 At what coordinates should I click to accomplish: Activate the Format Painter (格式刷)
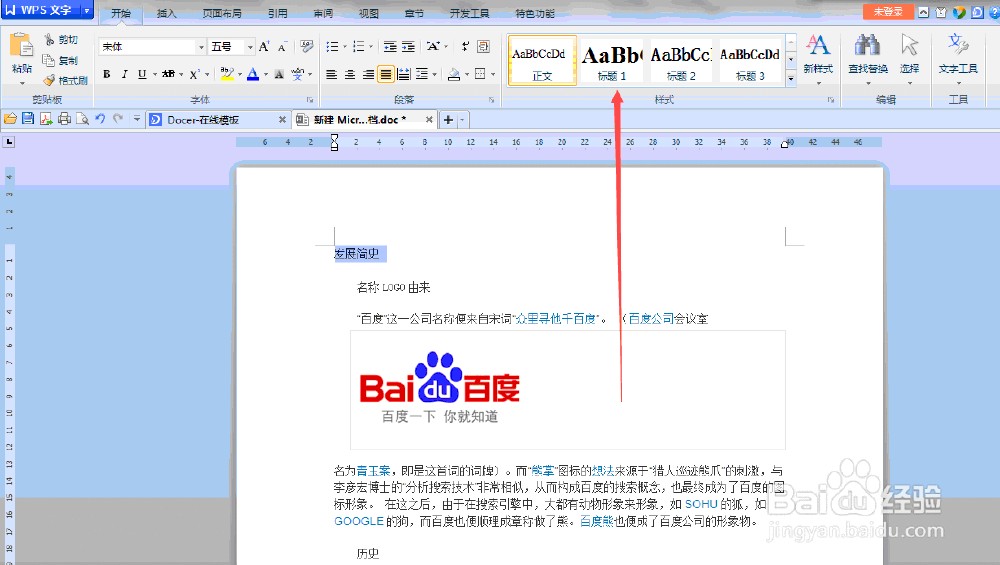point(65,80)
